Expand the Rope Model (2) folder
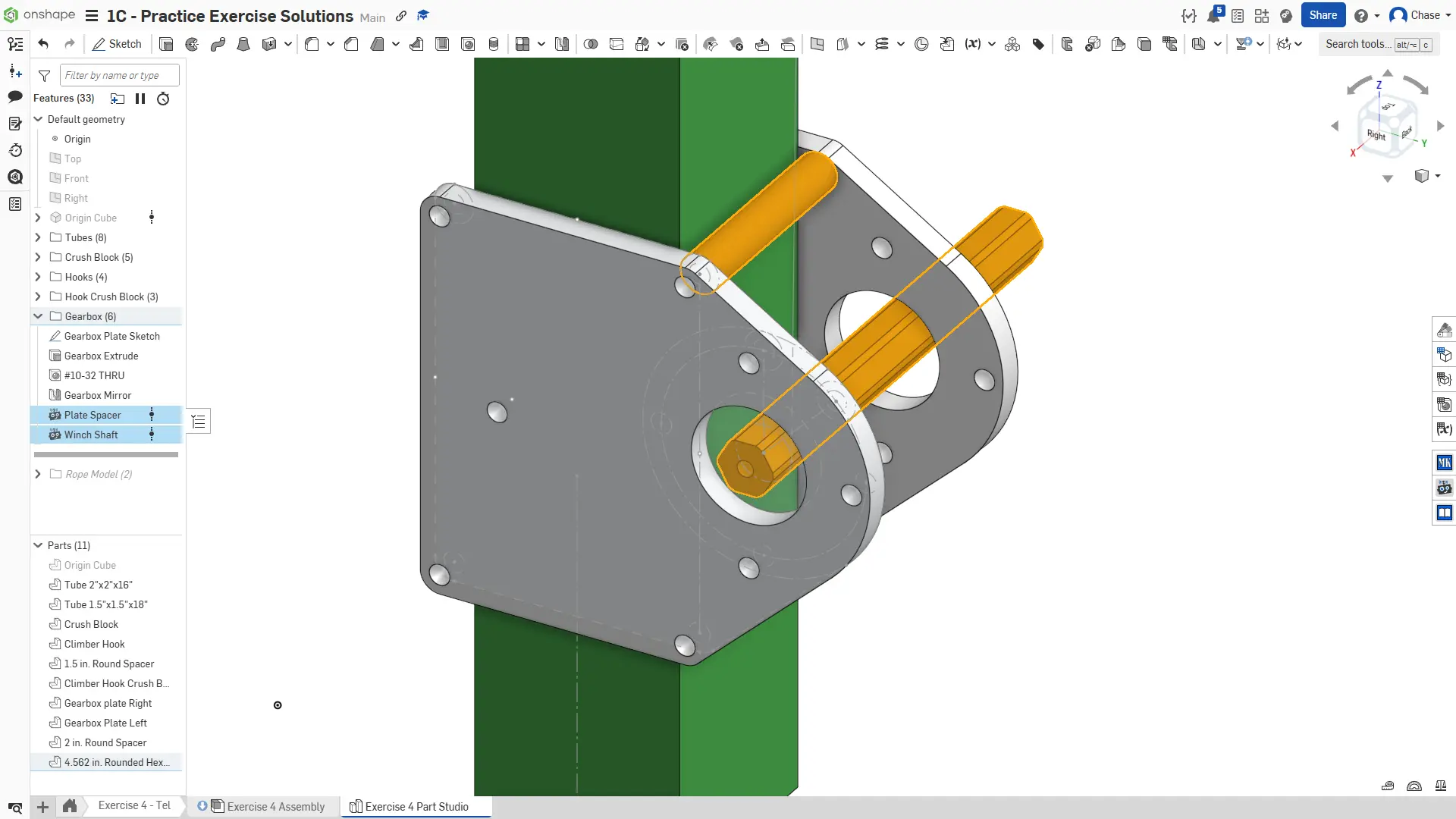1456x819 pixels. coord(38,474)
